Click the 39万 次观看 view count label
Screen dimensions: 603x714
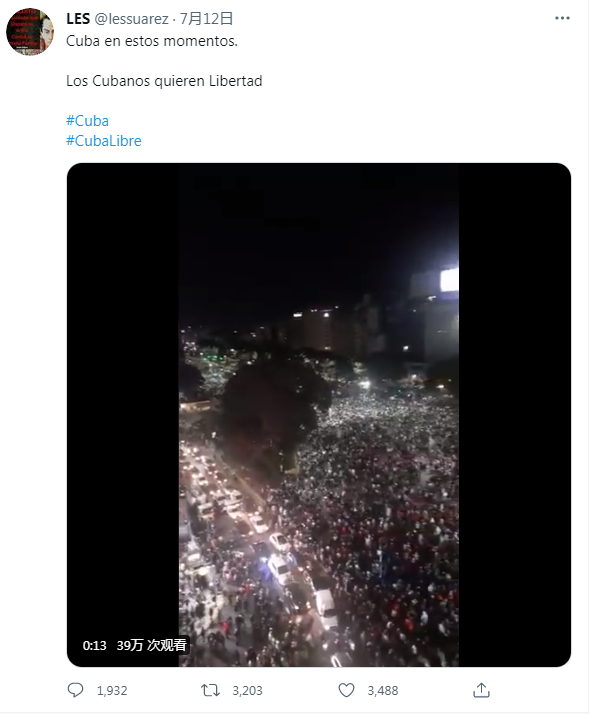pyautogui.click(x=151, y=645)
